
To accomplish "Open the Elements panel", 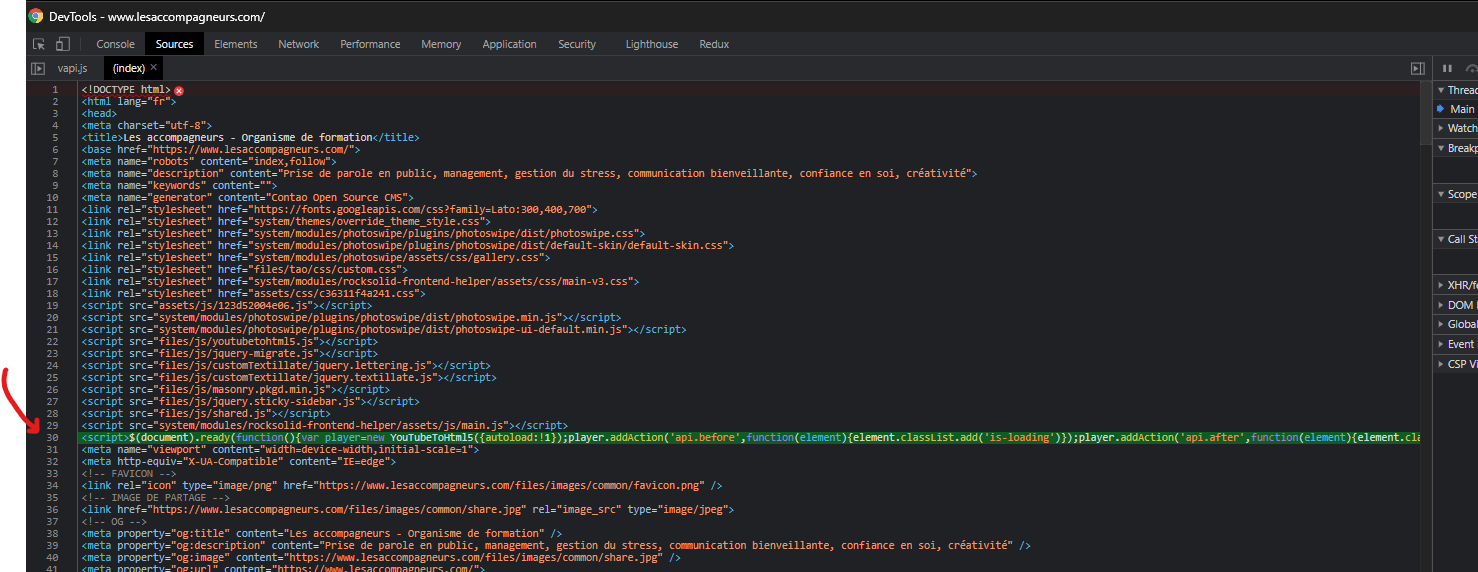I will [236, 44].
